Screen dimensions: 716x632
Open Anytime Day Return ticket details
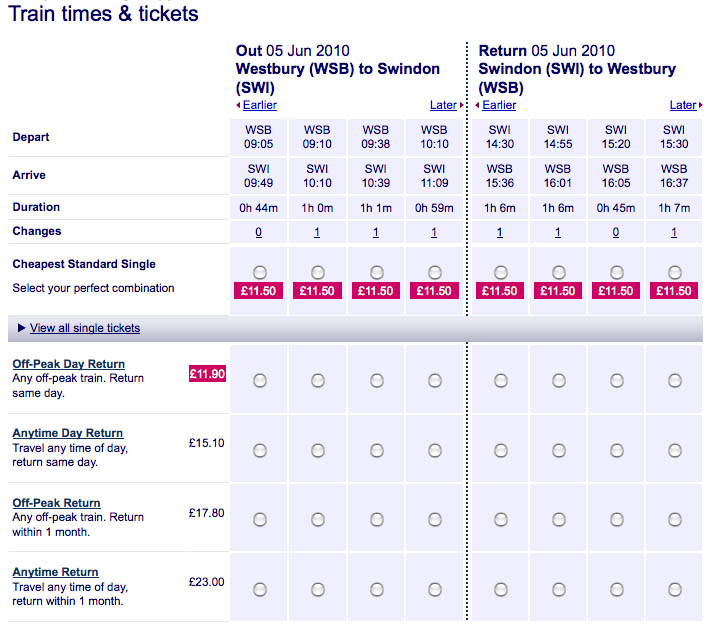click(67, 433)
